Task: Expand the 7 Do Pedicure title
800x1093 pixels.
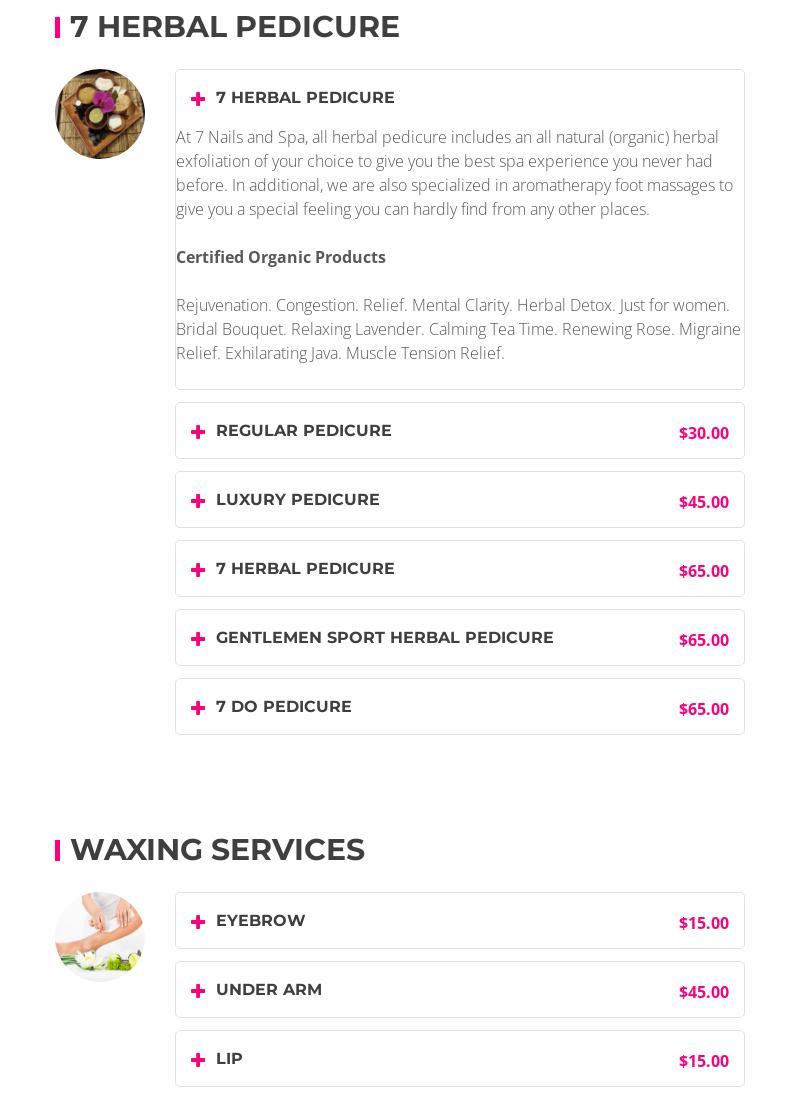Action: point(283,707)
